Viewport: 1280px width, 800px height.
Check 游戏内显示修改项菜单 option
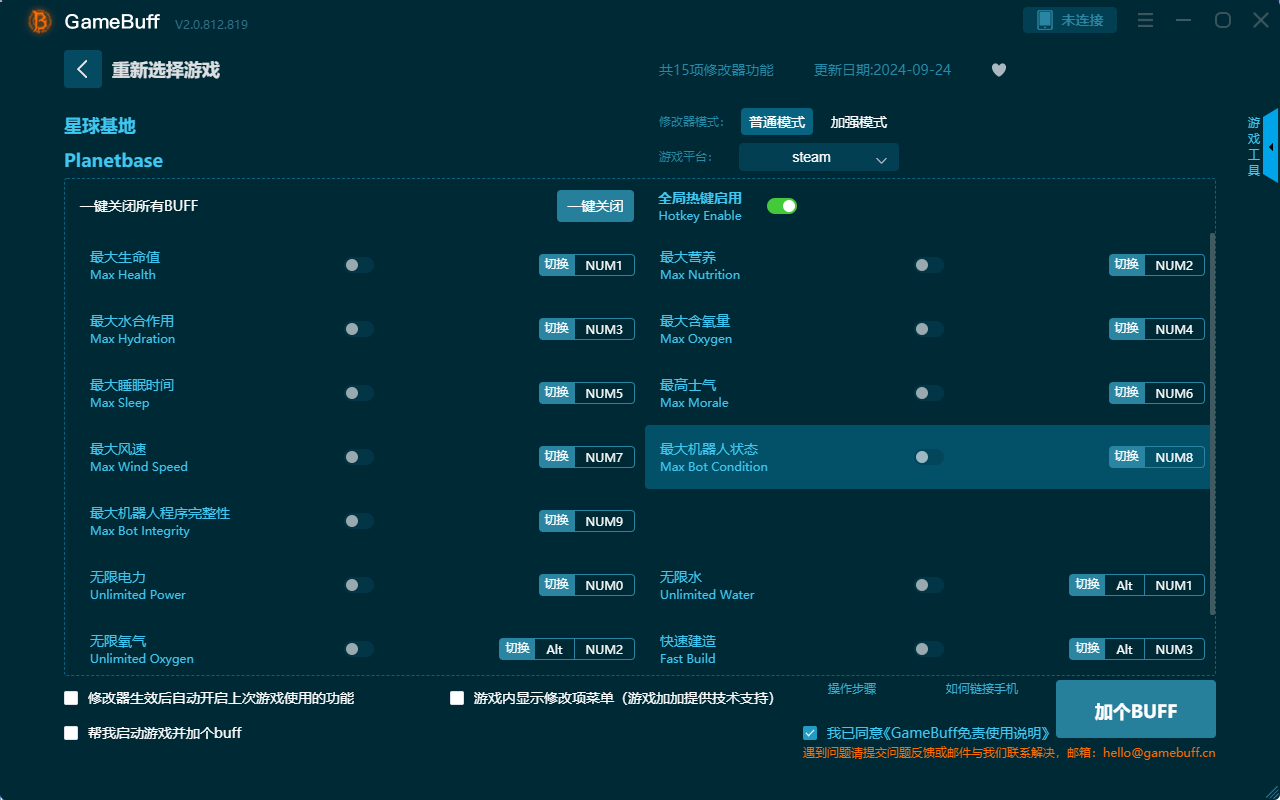pos(457,698)
